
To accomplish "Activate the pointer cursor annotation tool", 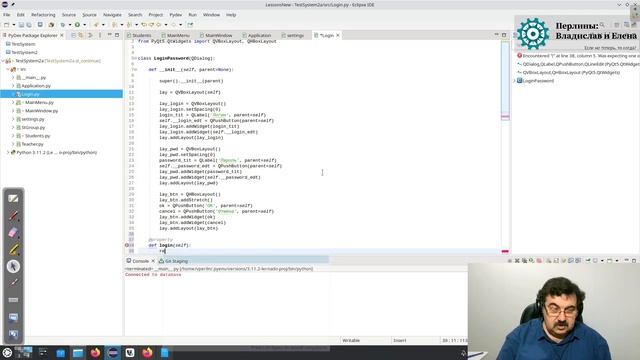I will (x=13, y=266).
